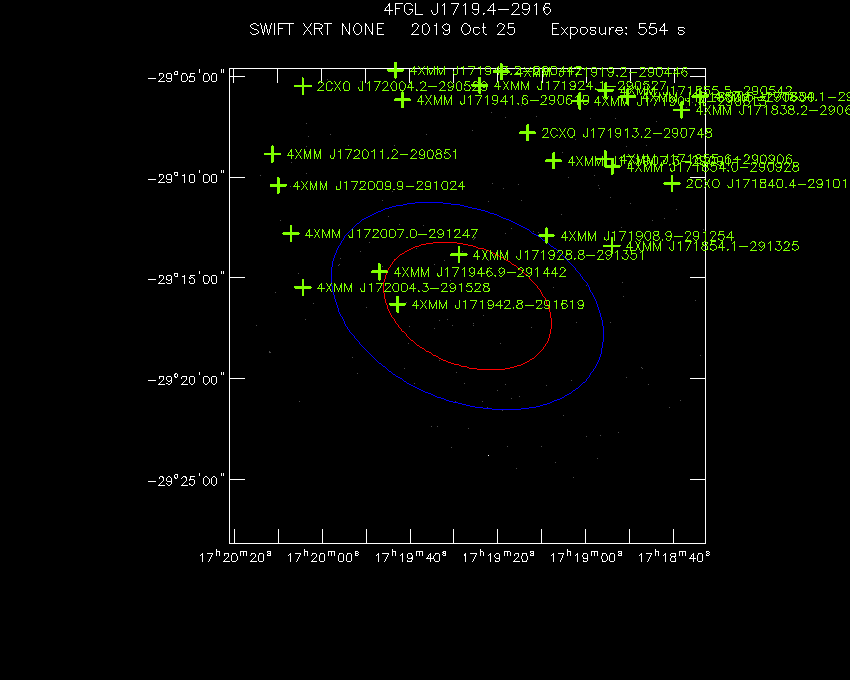The image size is (850, 680).
Task: Click the observation date 2019 Oct 25
Action: click(463, 29)
